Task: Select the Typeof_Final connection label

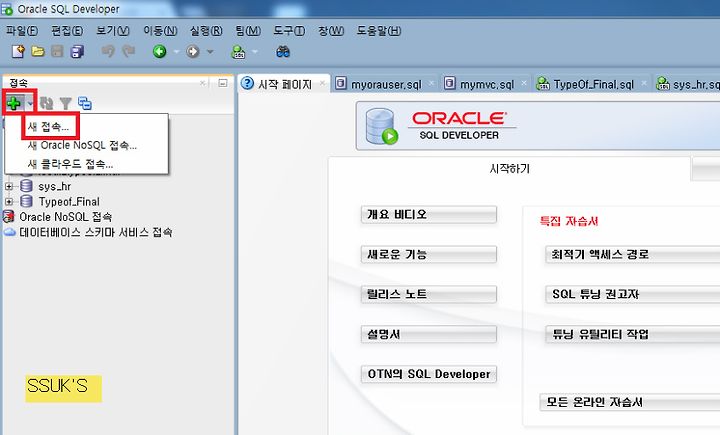Action: pos(69,202)
